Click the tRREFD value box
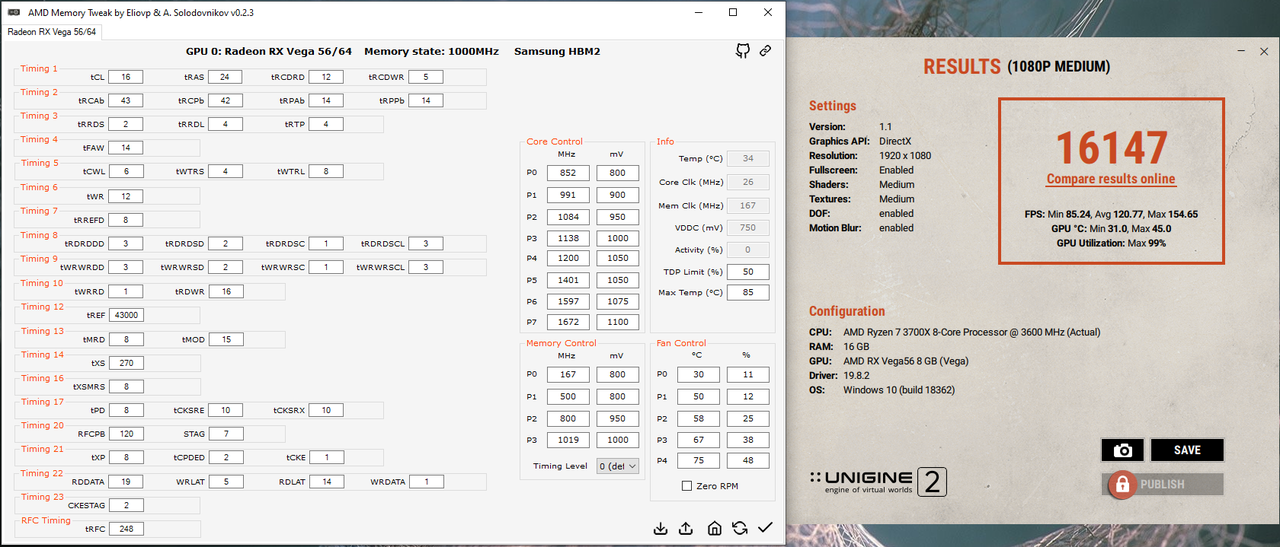This screenshot has height=547, width=1280. pos(126,220)
